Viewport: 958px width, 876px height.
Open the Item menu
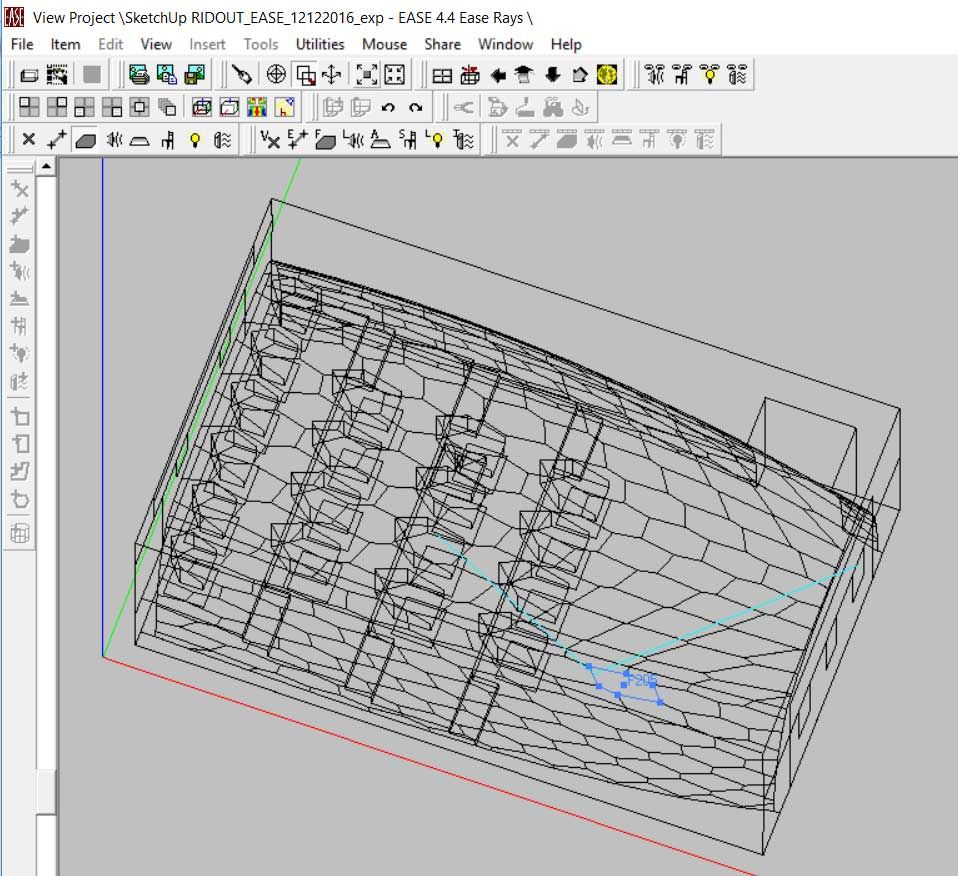click(x=65, y=44)
